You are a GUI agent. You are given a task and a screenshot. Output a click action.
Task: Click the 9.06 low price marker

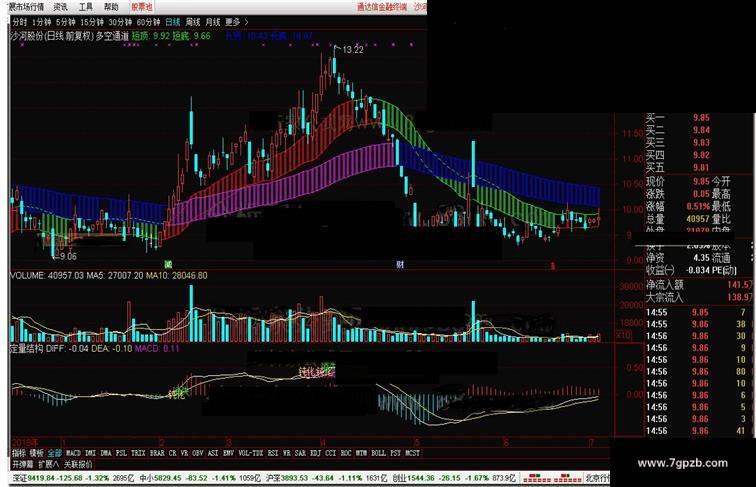68,257
